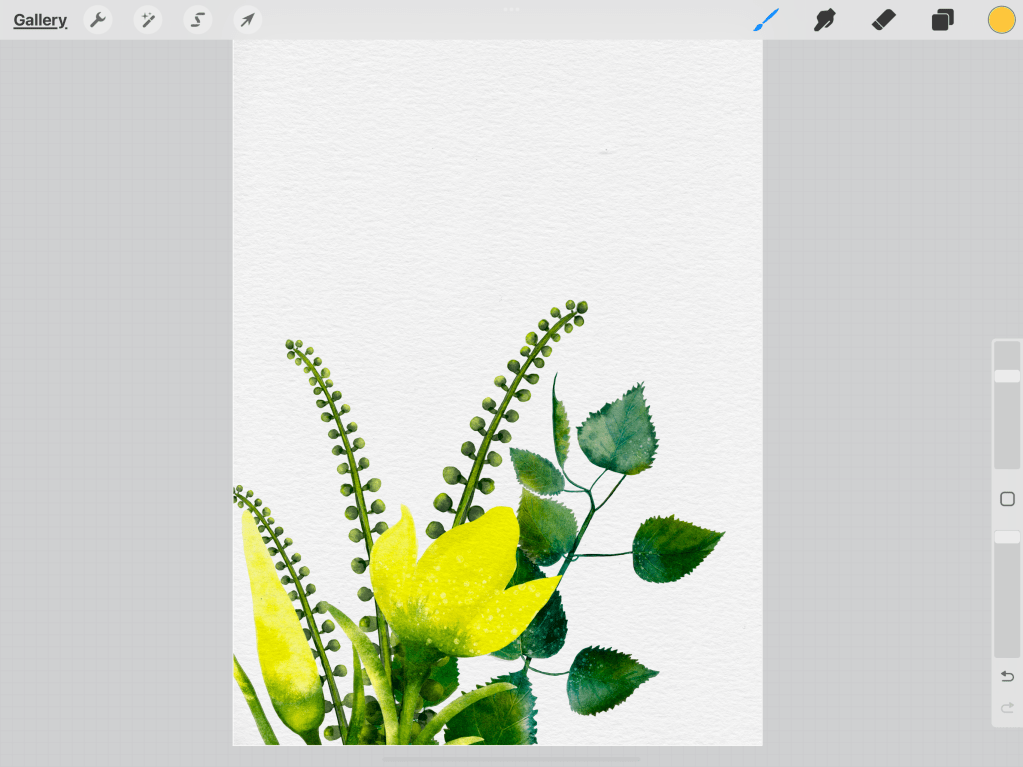1023x767 pixels.
Task: Tap the three-dot multitasking handle at top
Action: coord(511,9)
